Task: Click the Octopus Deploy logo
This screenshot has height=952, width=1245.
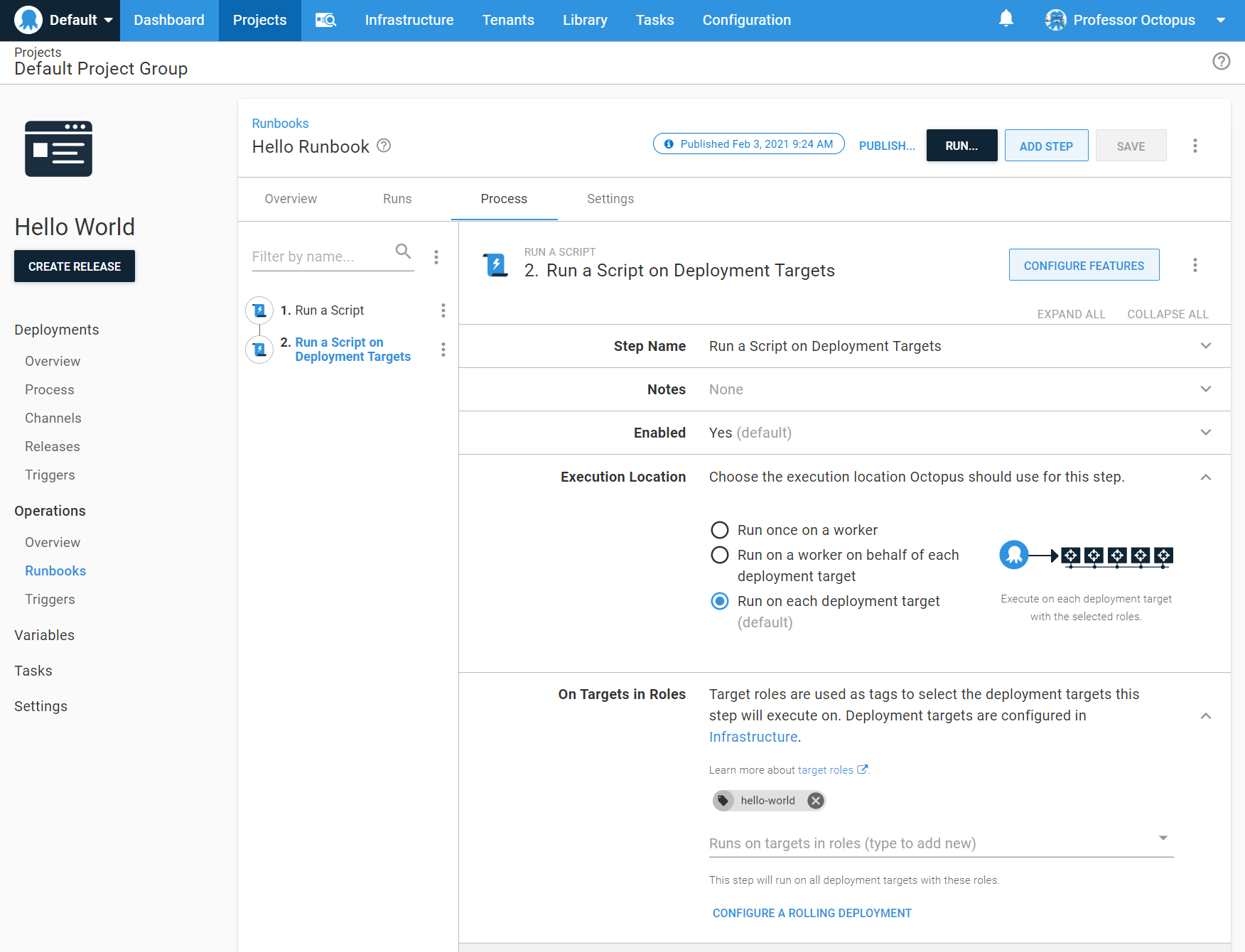Action: point(28,20)
